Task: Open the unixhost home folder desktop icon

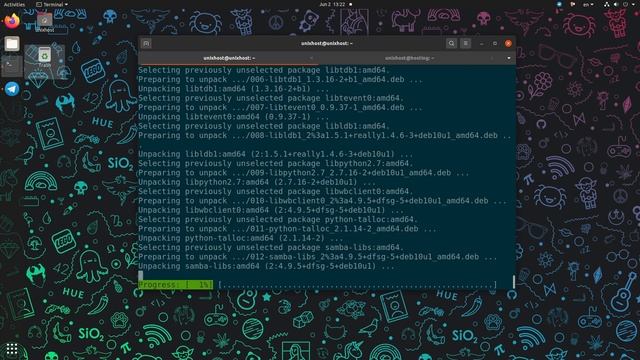Action: point(44,22)
